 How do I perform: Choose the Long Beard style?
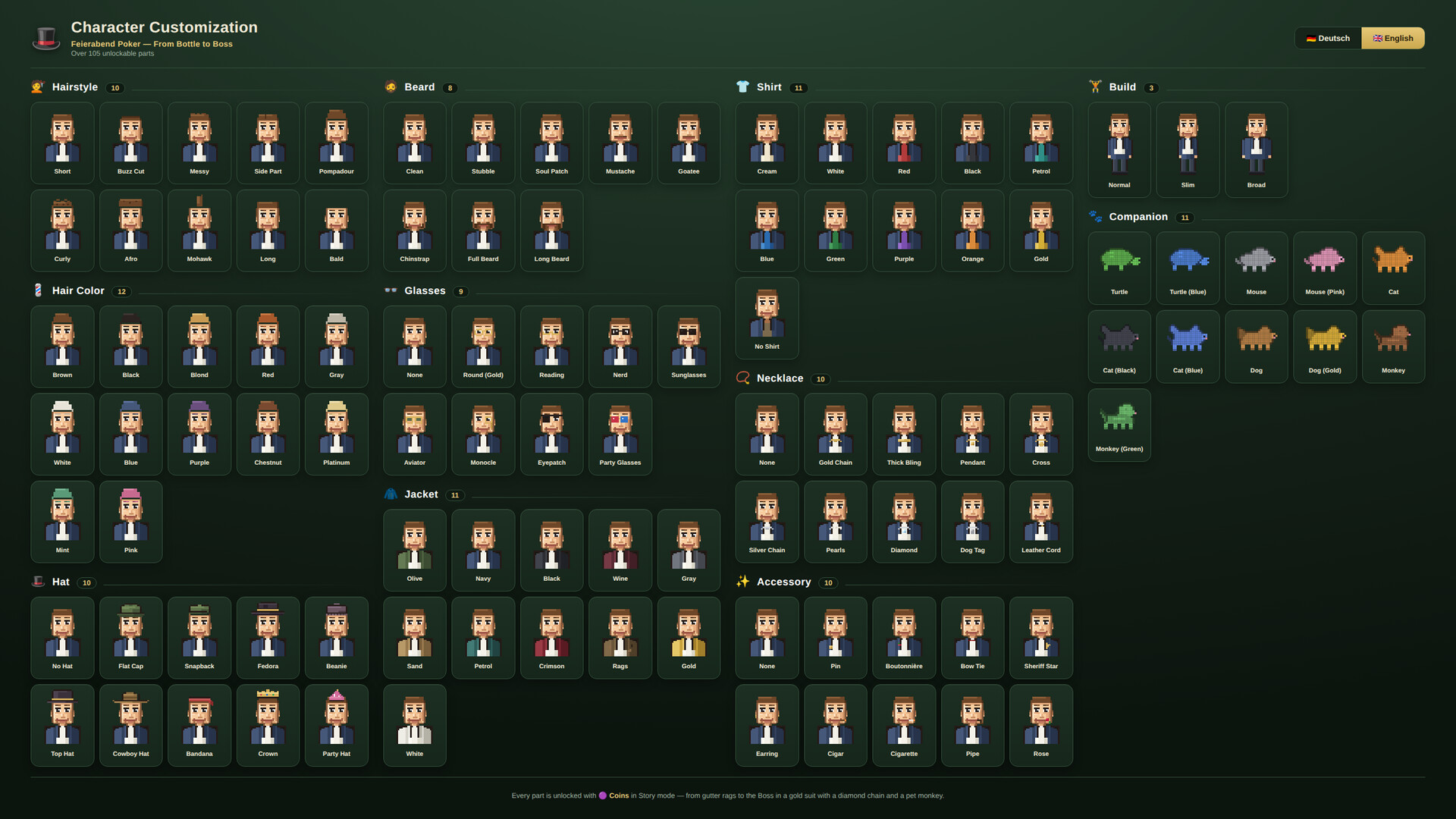(x=552, y=231)
